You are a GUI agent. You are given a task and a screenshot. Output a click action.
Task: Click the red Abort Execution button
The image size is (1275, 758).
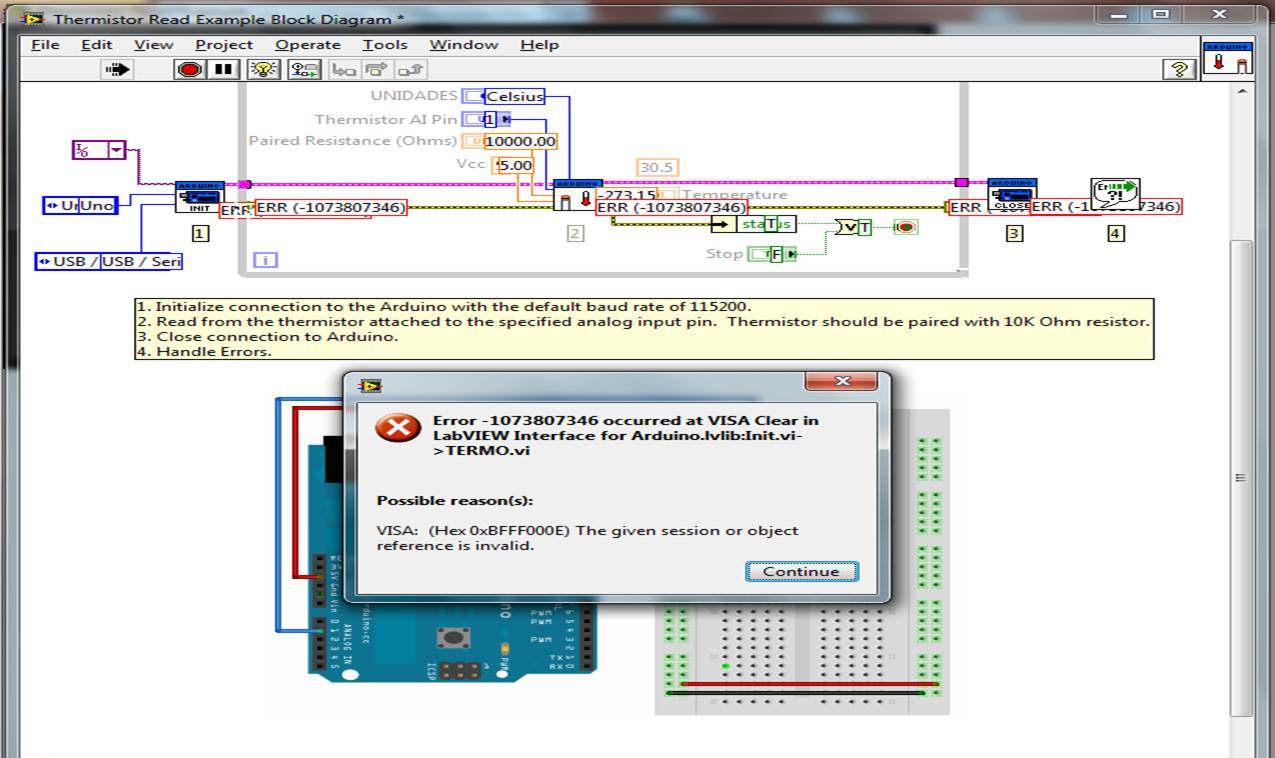click(x=188, y=69)
